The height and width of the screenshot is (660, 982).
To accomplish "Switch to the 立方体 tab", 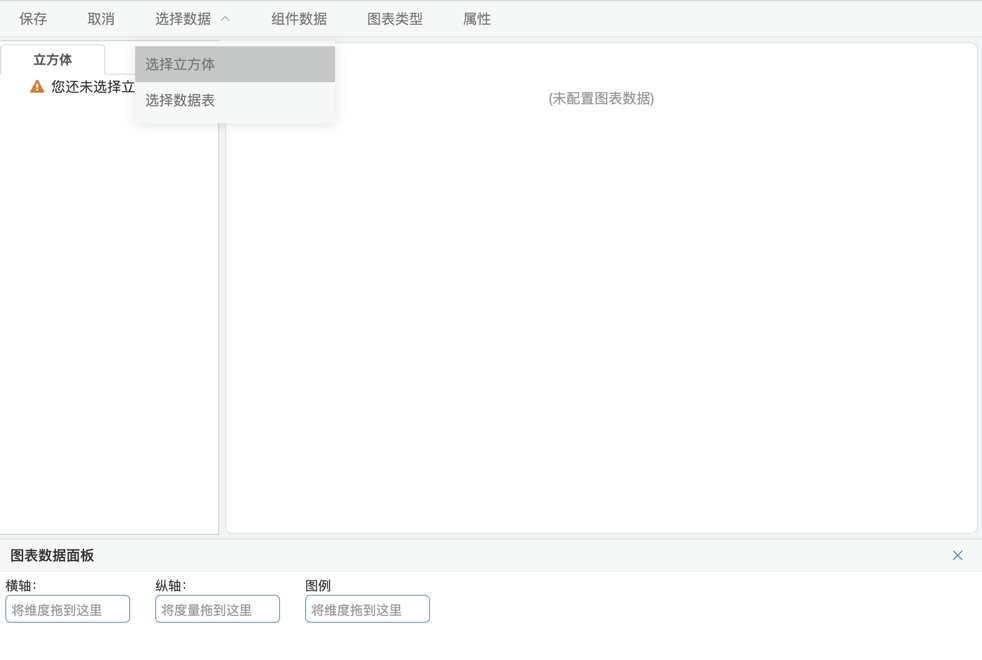I will [53, 60].
